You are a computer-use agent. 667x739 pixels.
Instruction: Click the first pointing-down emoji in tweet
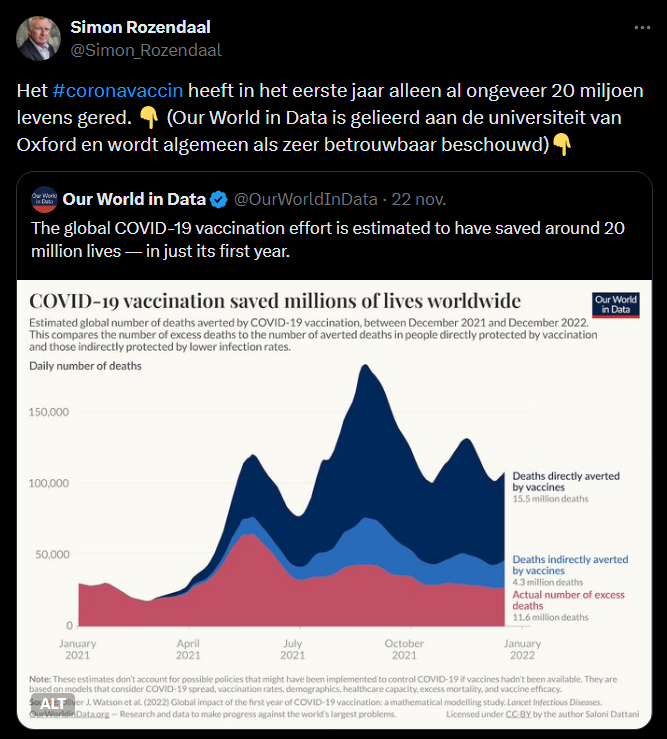click(149, 118)
